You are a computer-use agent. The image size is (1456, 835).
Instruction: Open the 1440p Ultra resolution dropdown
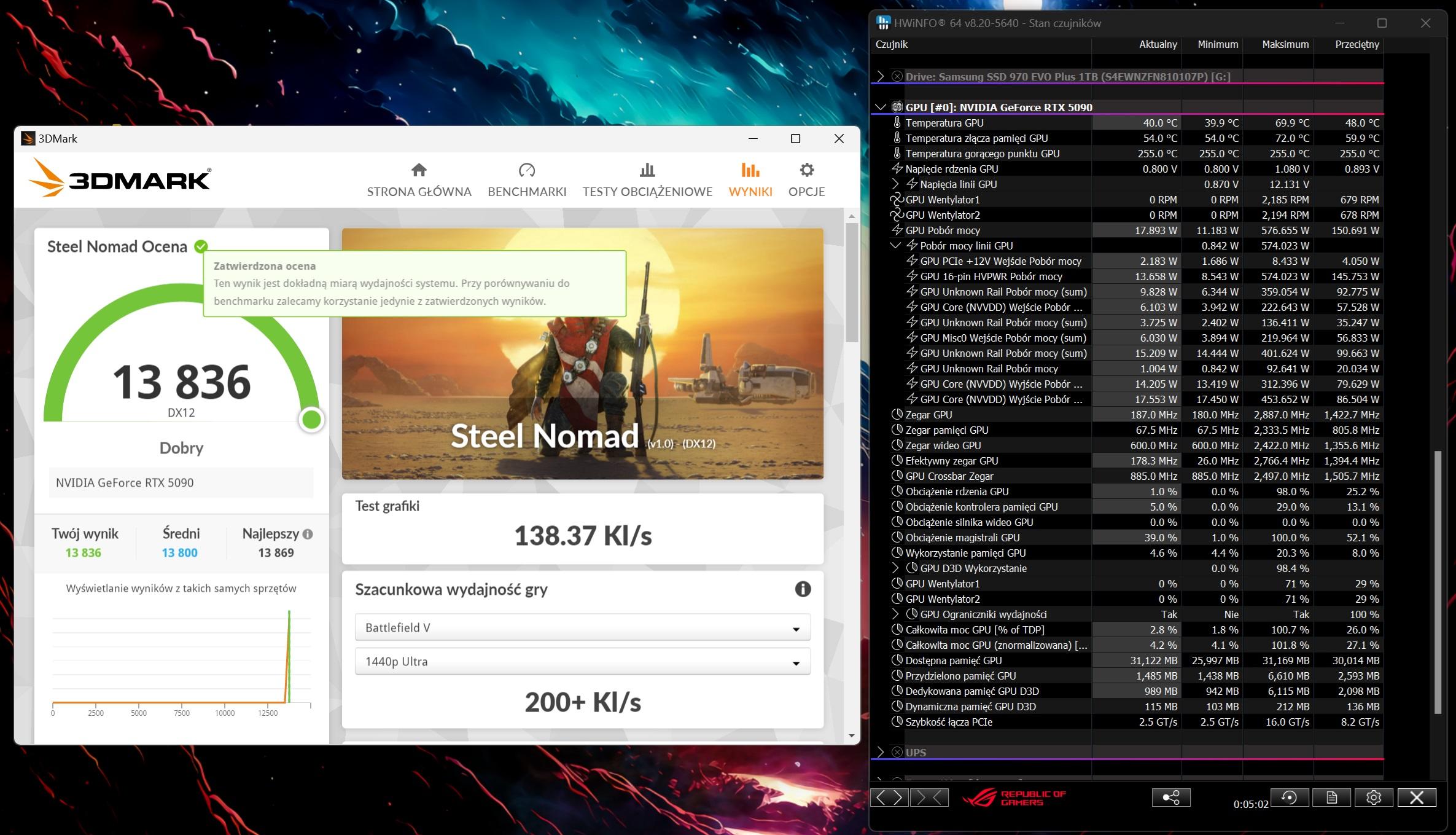[x=582, y=662]
